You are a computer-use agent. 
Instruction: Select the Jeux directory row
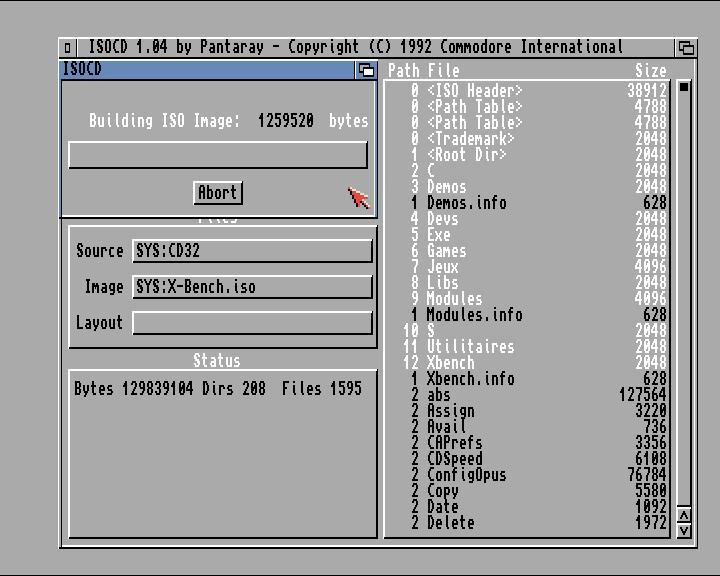(527, 267)
